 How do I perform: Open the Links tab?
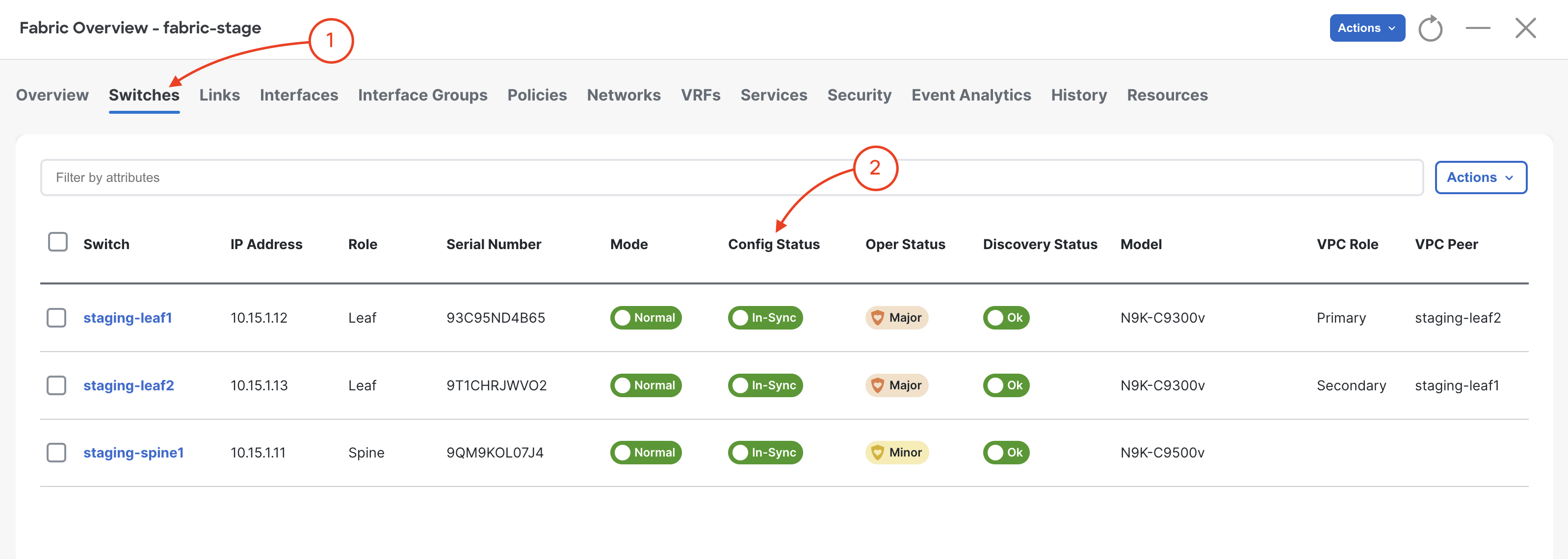click(220, 95)
